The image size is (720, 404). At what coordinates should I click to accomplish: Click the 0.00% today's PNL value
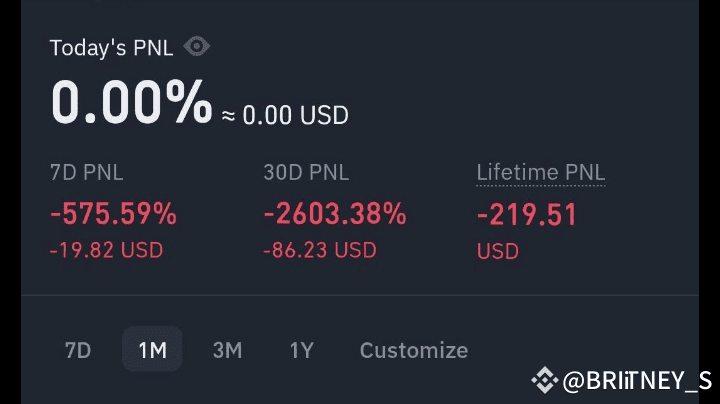[131, 102]
